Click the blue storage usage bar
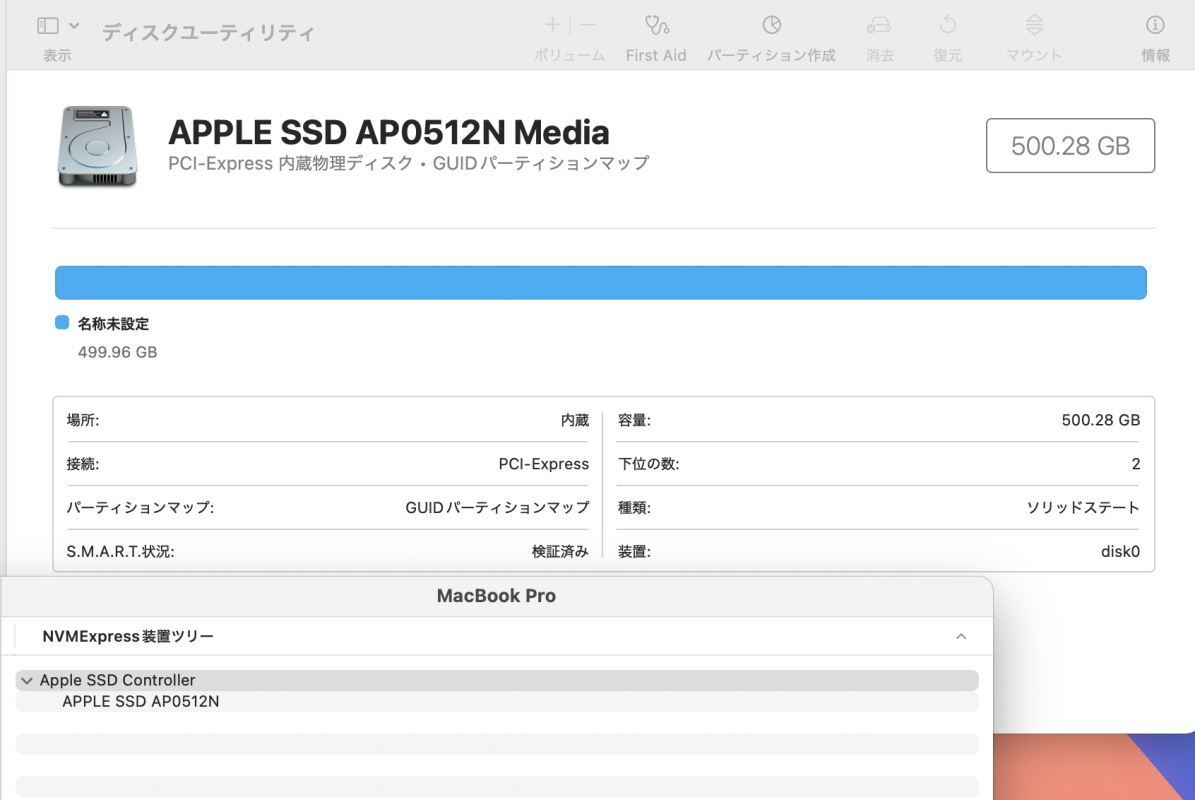 (x=600, y=282)
